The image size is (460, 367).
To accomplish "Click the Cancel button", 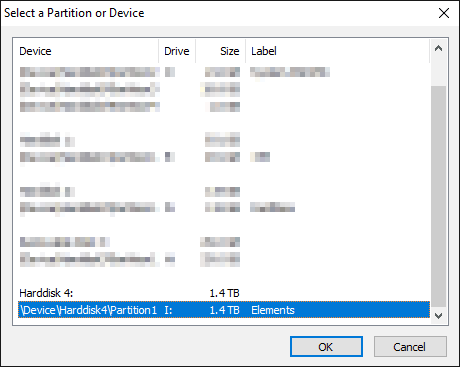I will [x=410, y=347].
